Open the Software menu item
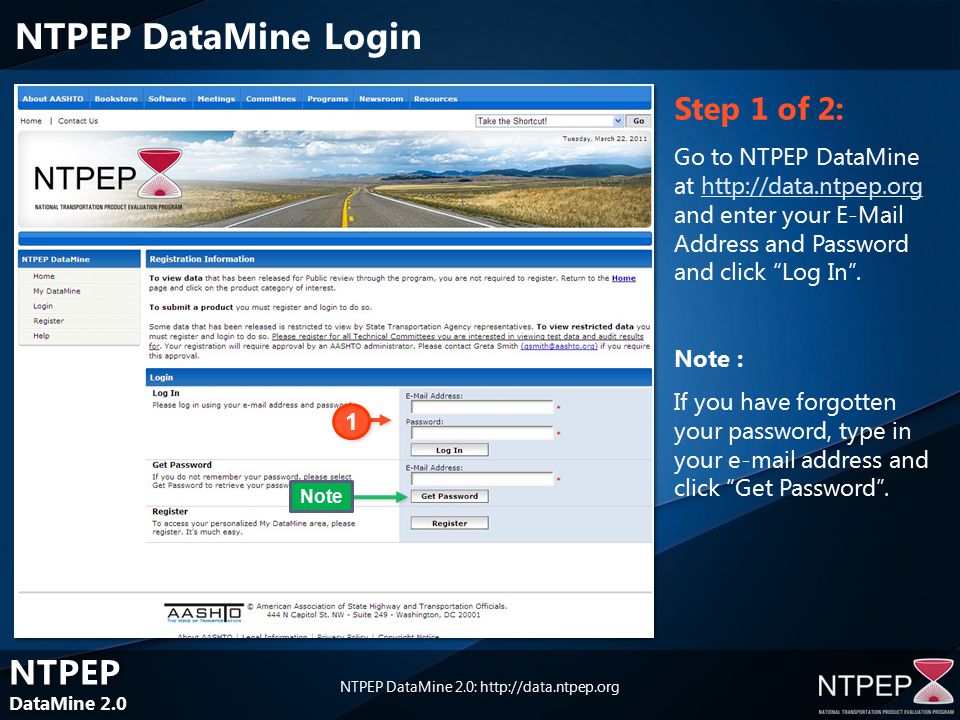960x720 pixels. (167, 99)
